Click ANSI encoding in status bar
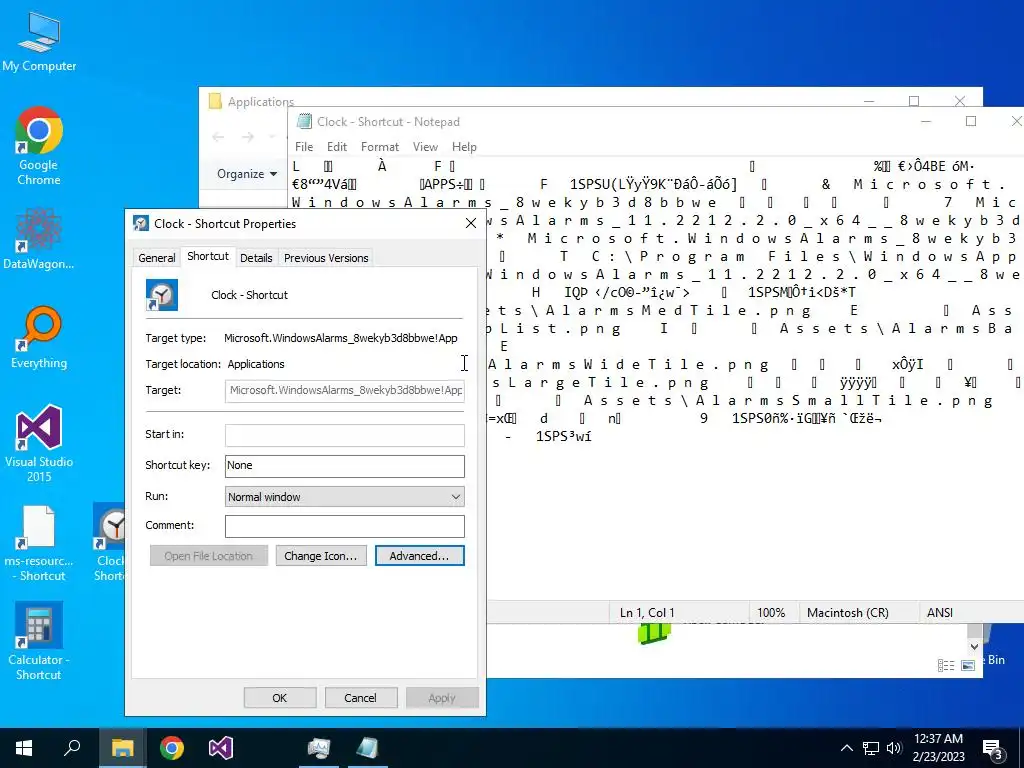The width and height of the screenshot is (1024, 768). tap(939, 613)
